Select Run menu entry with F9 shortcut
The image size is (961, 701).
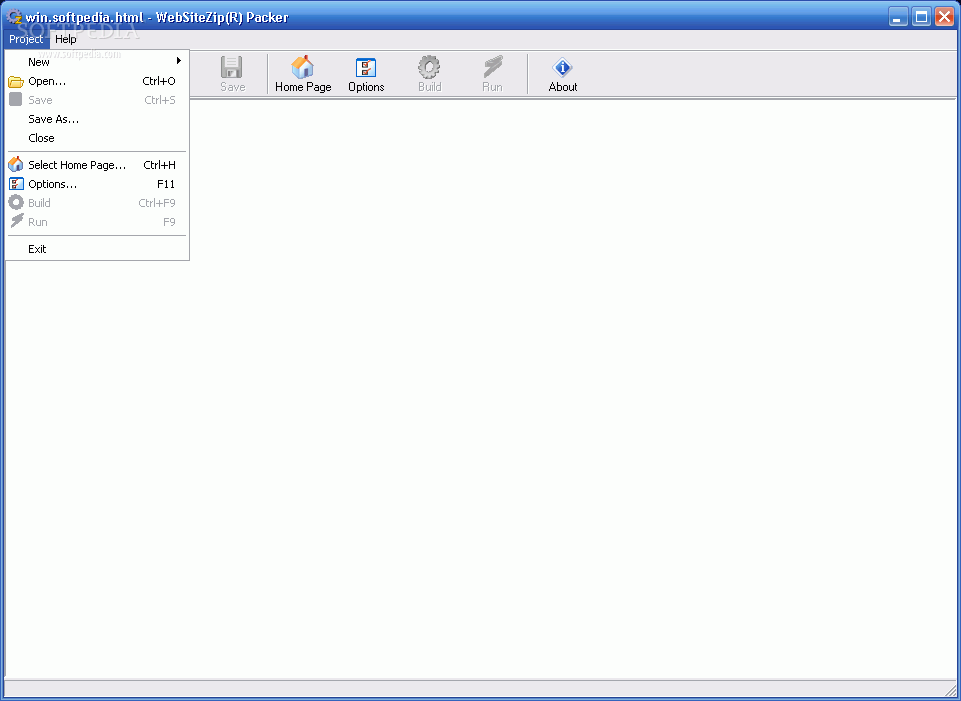[x=97, y=222]
